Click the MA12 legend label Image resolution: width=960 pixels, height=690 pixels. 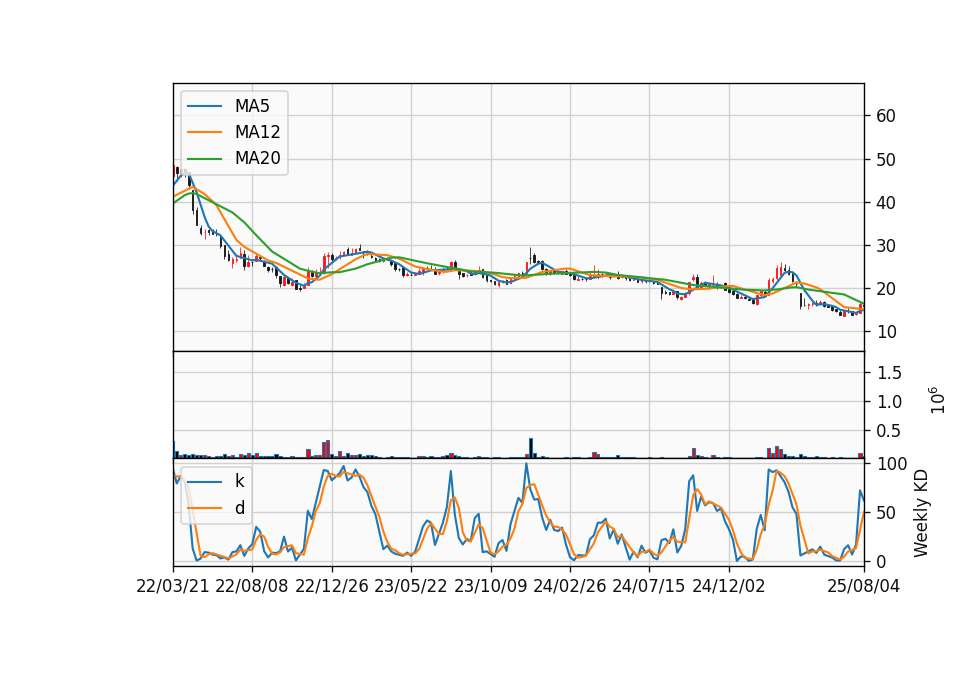(x=257, y=132)
